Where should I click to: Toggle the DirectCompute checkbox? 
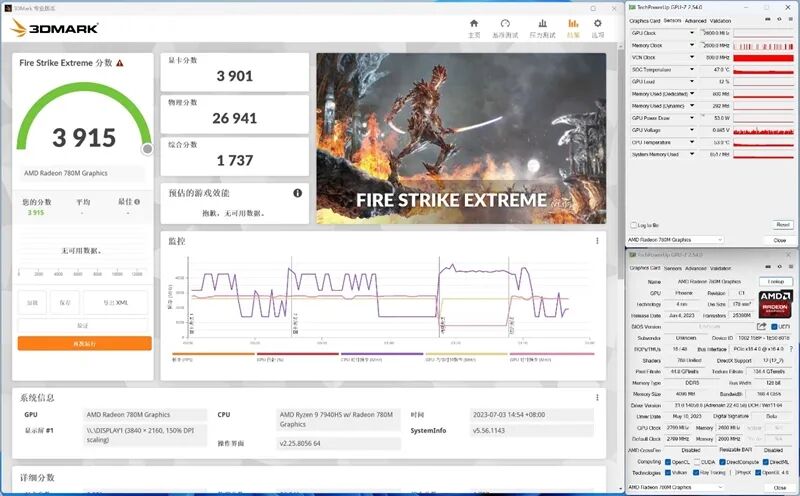point(722,462)
